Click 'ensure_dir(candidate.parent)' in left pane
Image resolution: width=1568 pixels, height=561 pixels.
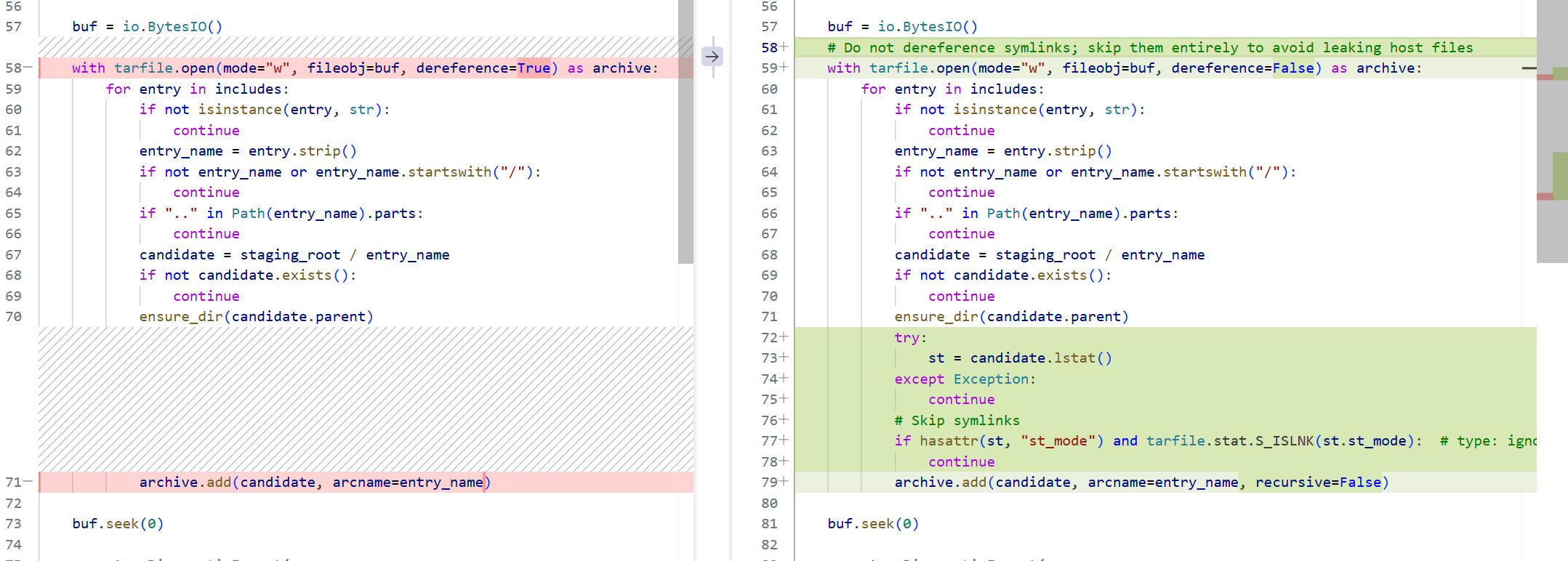point(257,317)
